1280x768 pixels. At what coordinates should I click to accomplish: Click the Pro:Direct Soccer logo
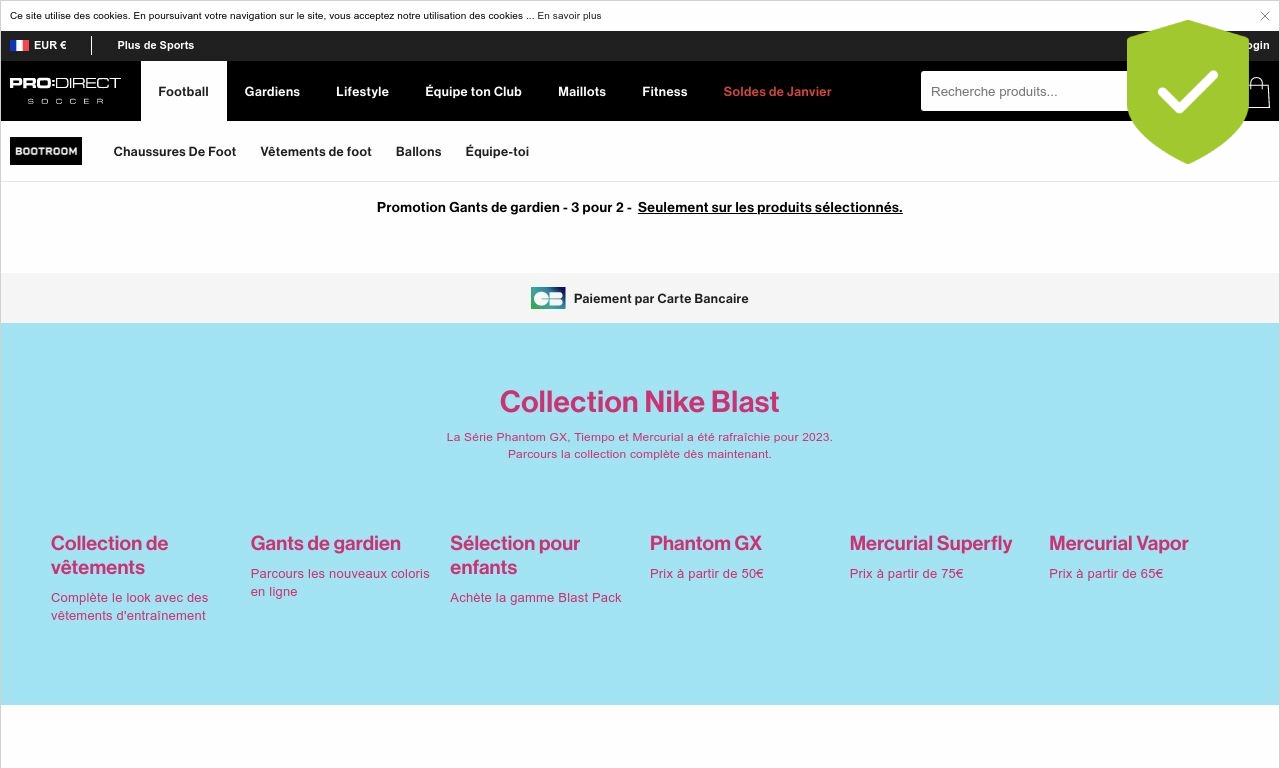tap(65, 90)
